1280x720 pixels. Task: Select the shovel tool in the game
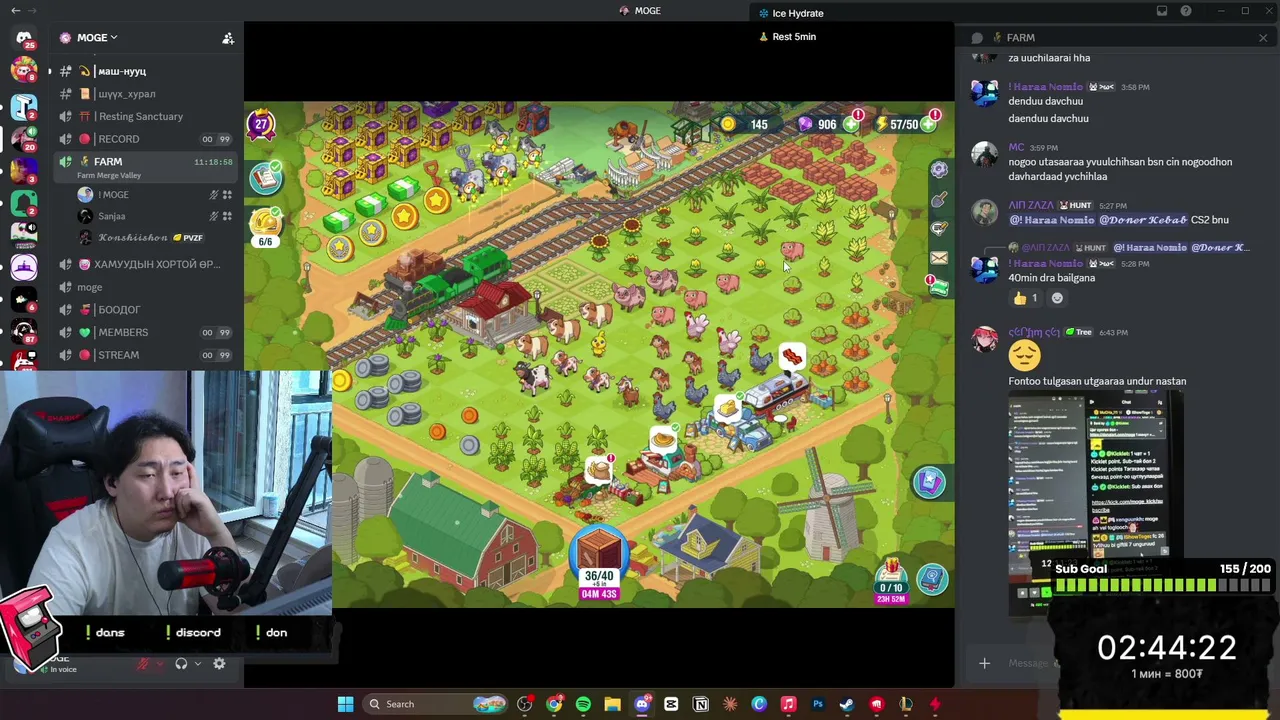pyautogui.click(x=939, y=200)
